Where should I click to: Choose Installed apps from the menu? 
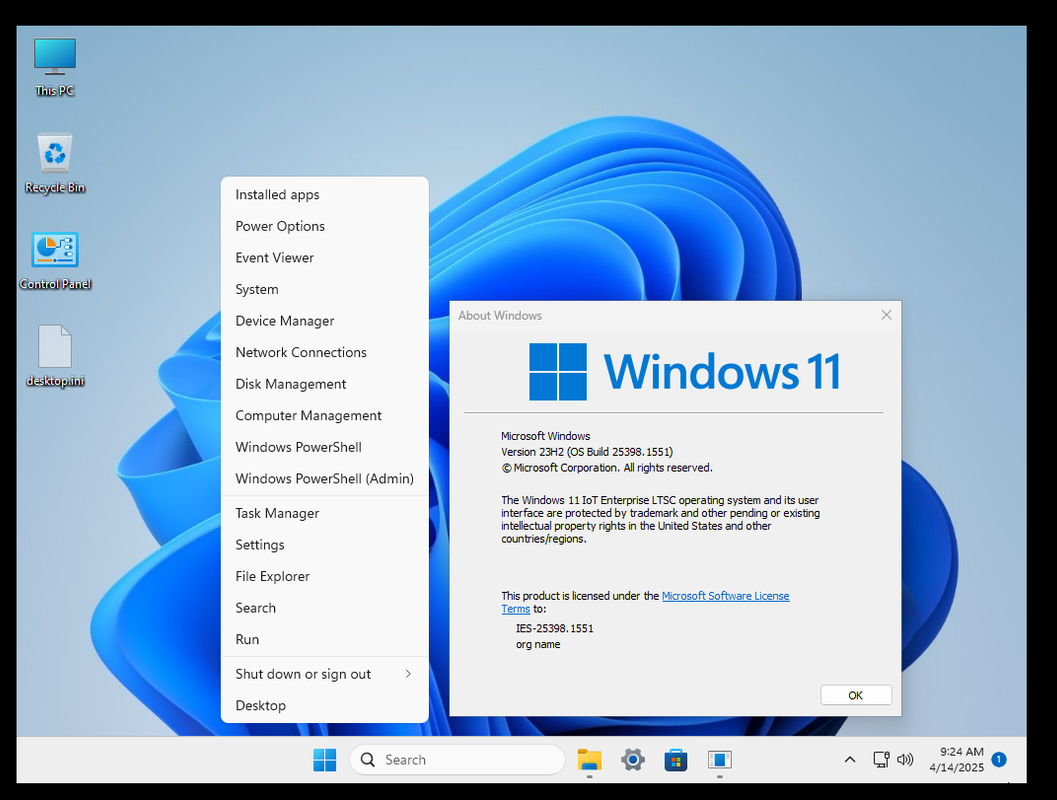tap(325, 195)
